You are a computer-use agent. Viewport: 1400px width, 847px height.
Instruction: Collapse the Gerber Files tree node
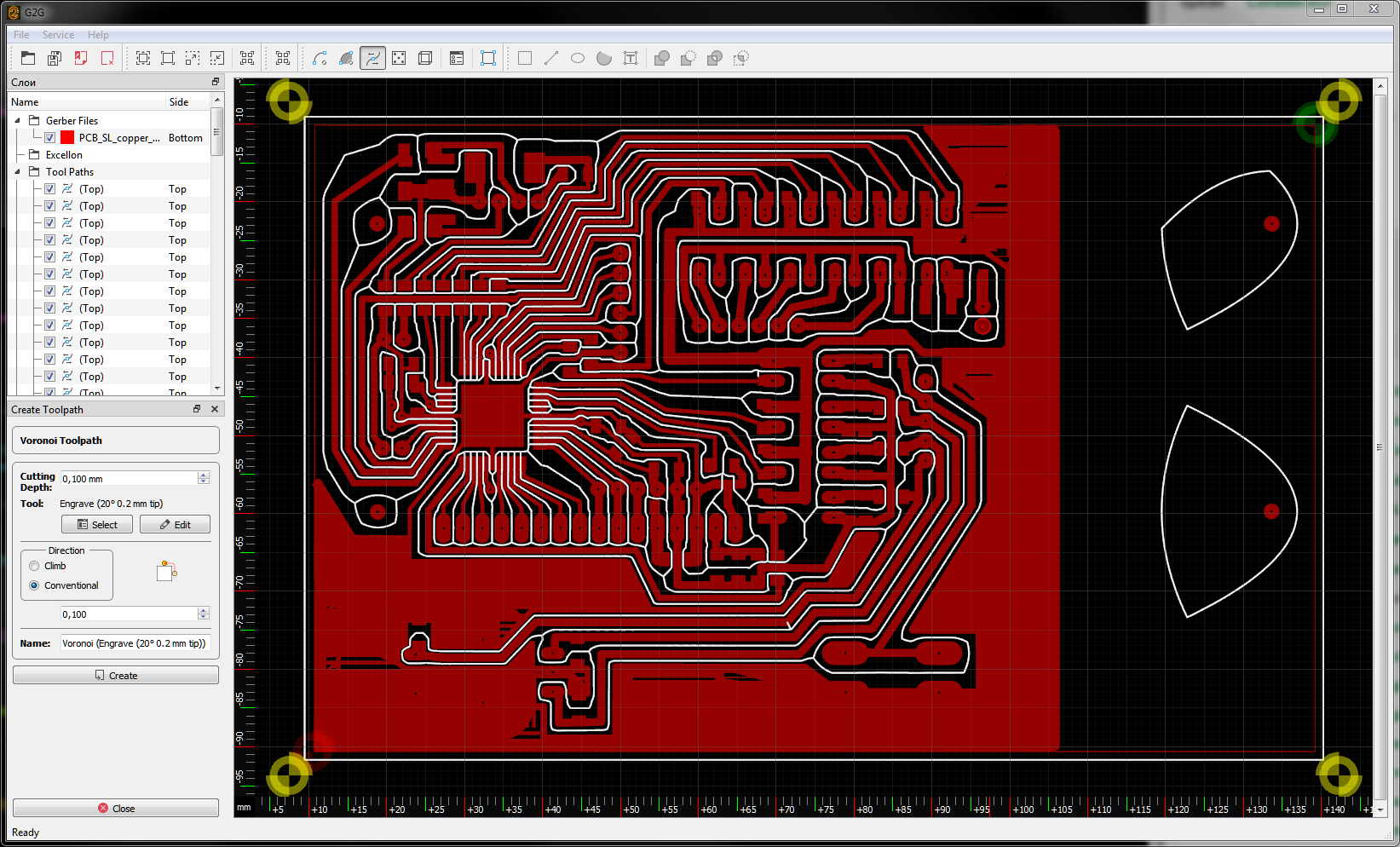click(18, 121)
